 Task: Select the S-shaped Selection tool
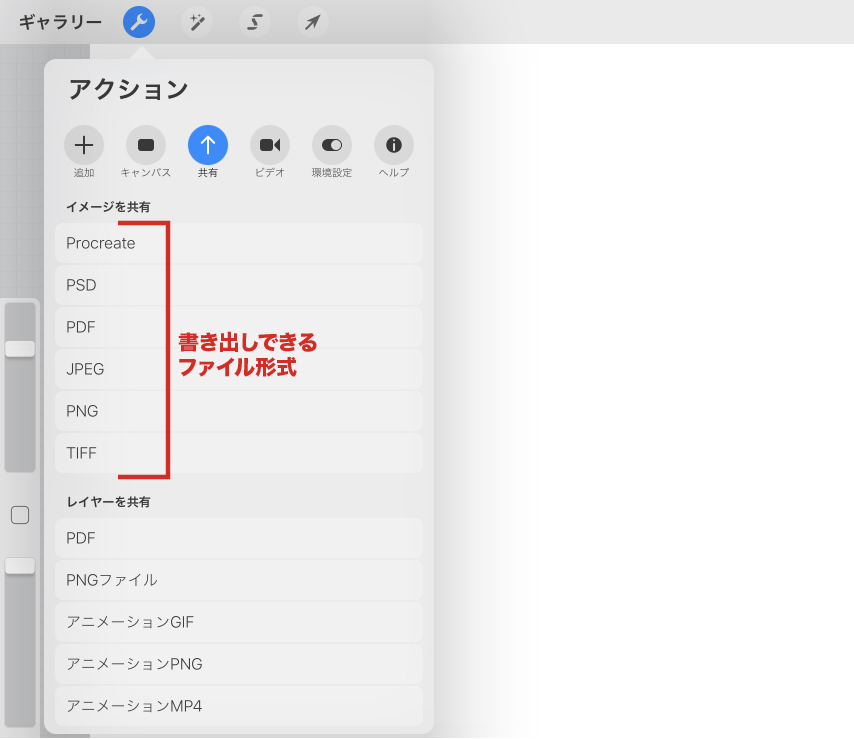click(x=254, y=22)
